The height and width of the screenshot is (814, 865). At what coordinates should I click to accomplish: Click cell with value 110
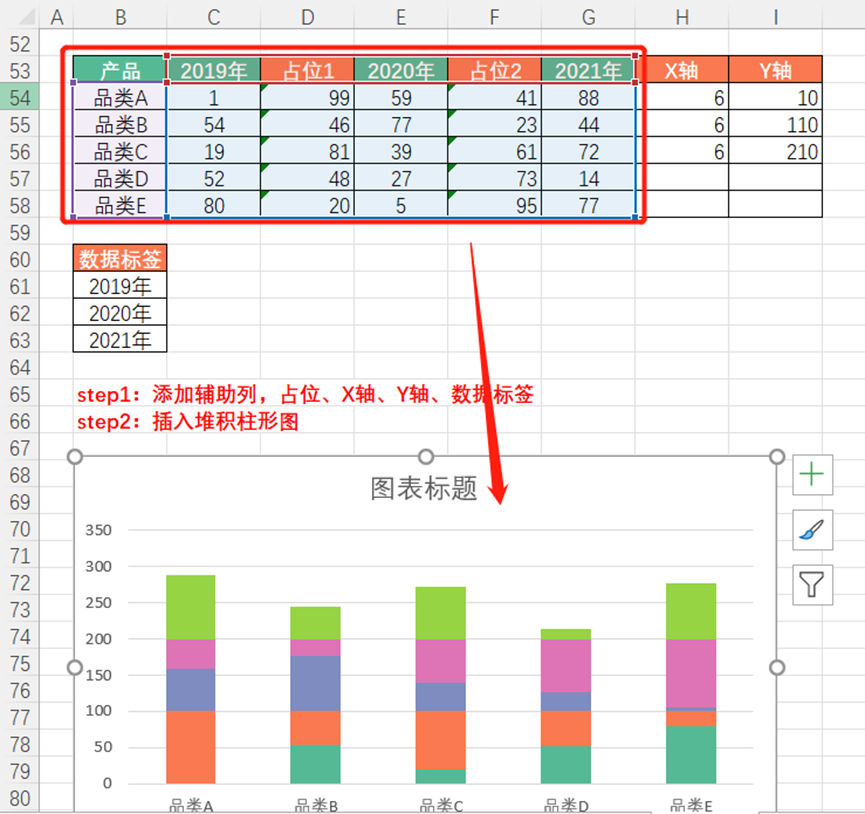click(775, 125)
